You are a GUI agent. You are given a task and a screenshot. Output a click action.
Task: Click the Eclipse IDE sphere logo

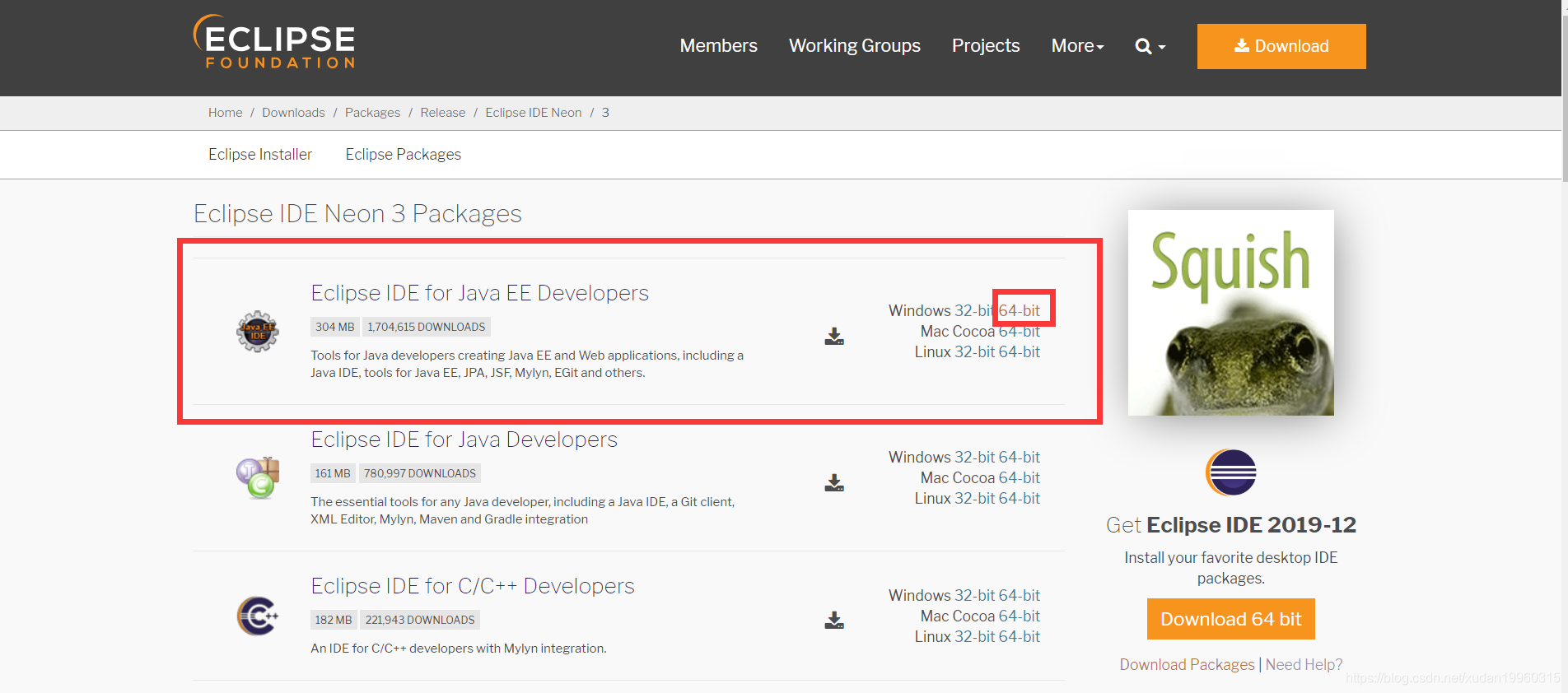1231,472
